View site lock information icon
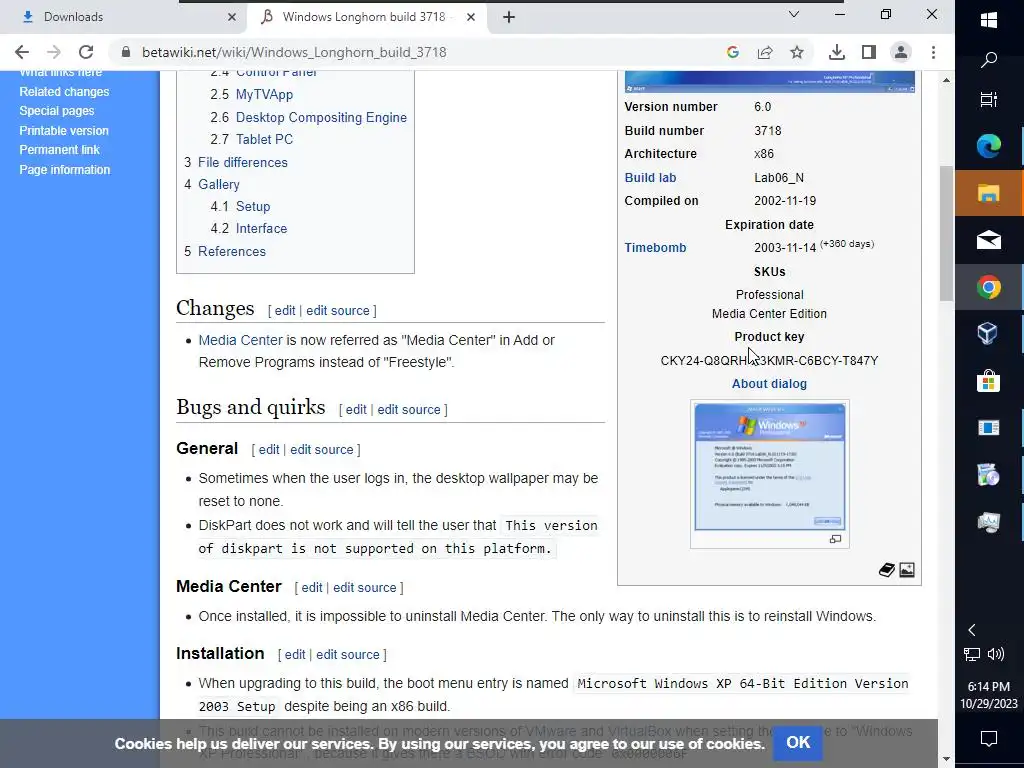Viewport: 1024px width, 768px height. click(126, 52)
